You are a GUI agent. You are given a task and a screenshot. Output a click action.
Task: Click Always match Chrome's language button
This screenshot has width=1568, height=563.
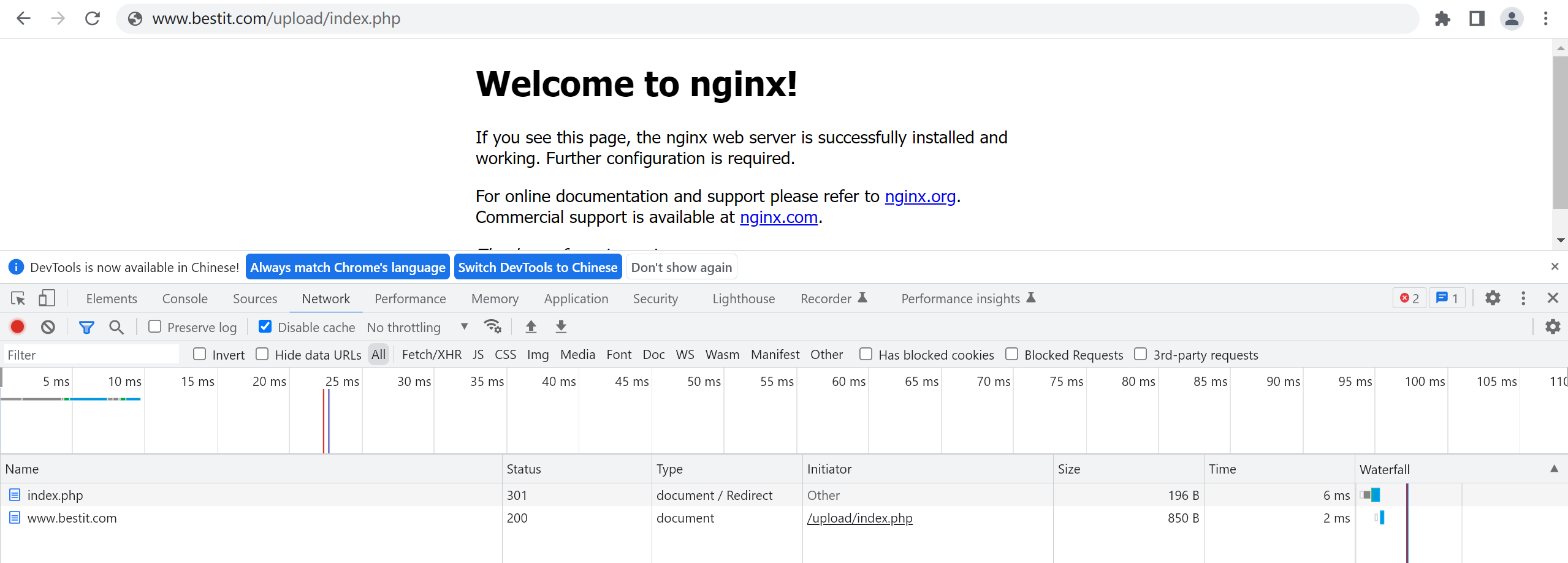348,267
